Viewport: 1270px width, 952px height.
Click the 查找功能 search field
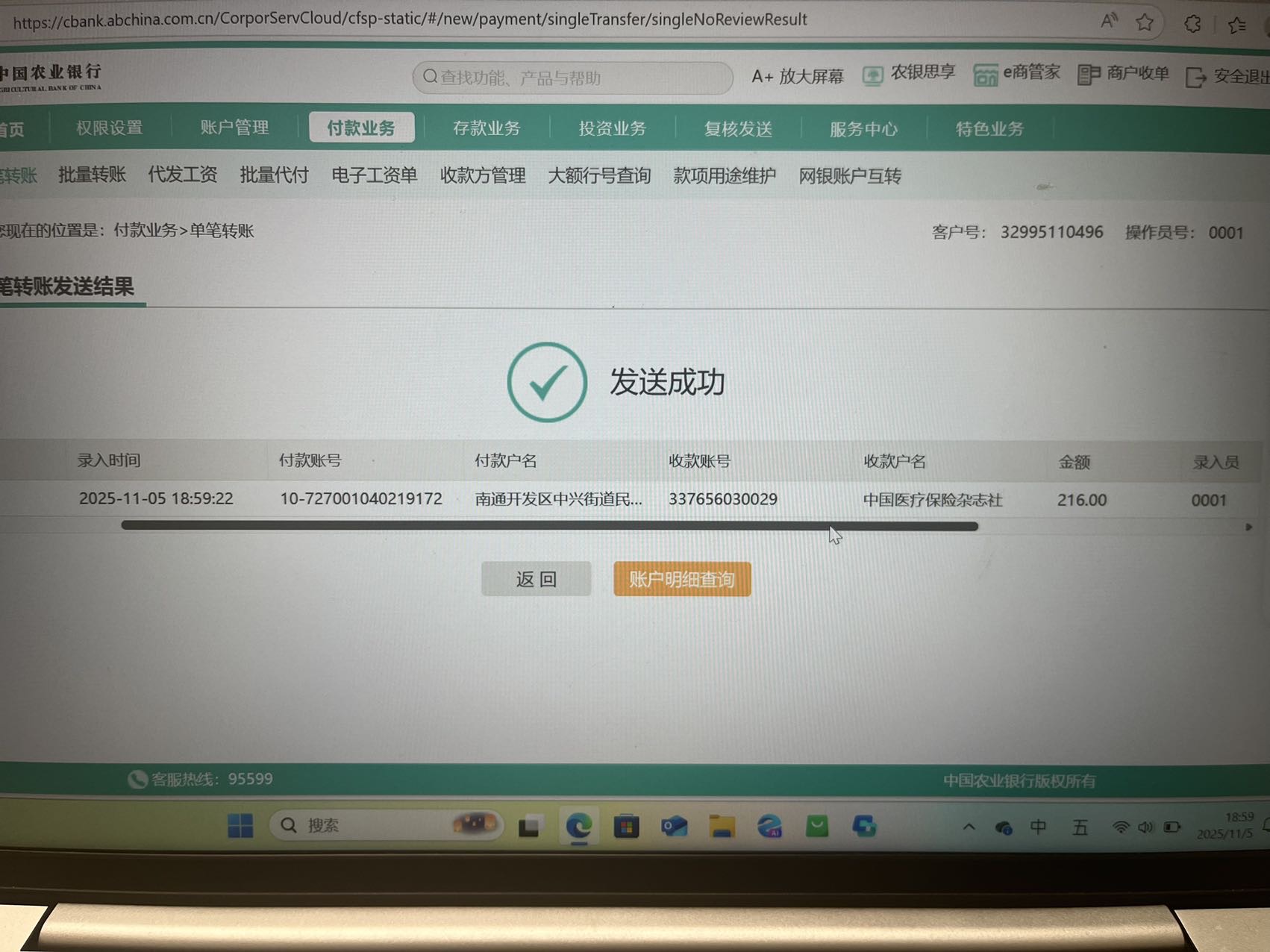(572, 78)
